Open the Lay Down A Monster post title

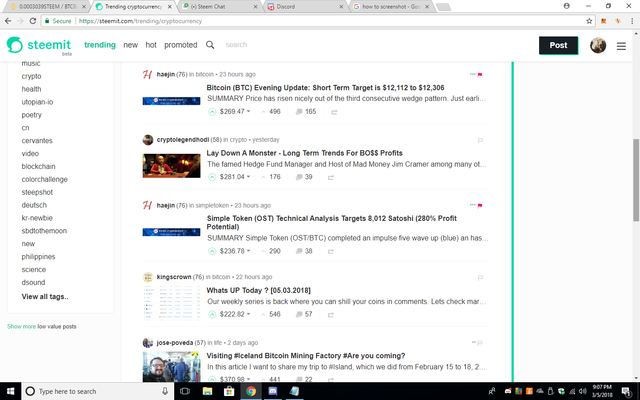(x=304, y=153)
